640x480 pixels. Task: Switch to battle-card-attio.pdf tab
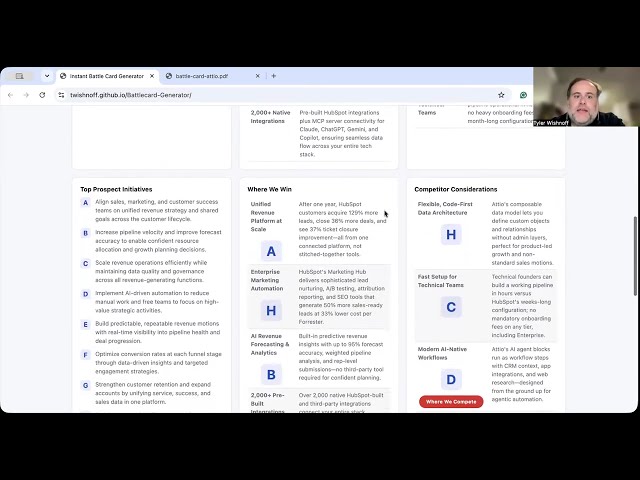click(202, 76)
